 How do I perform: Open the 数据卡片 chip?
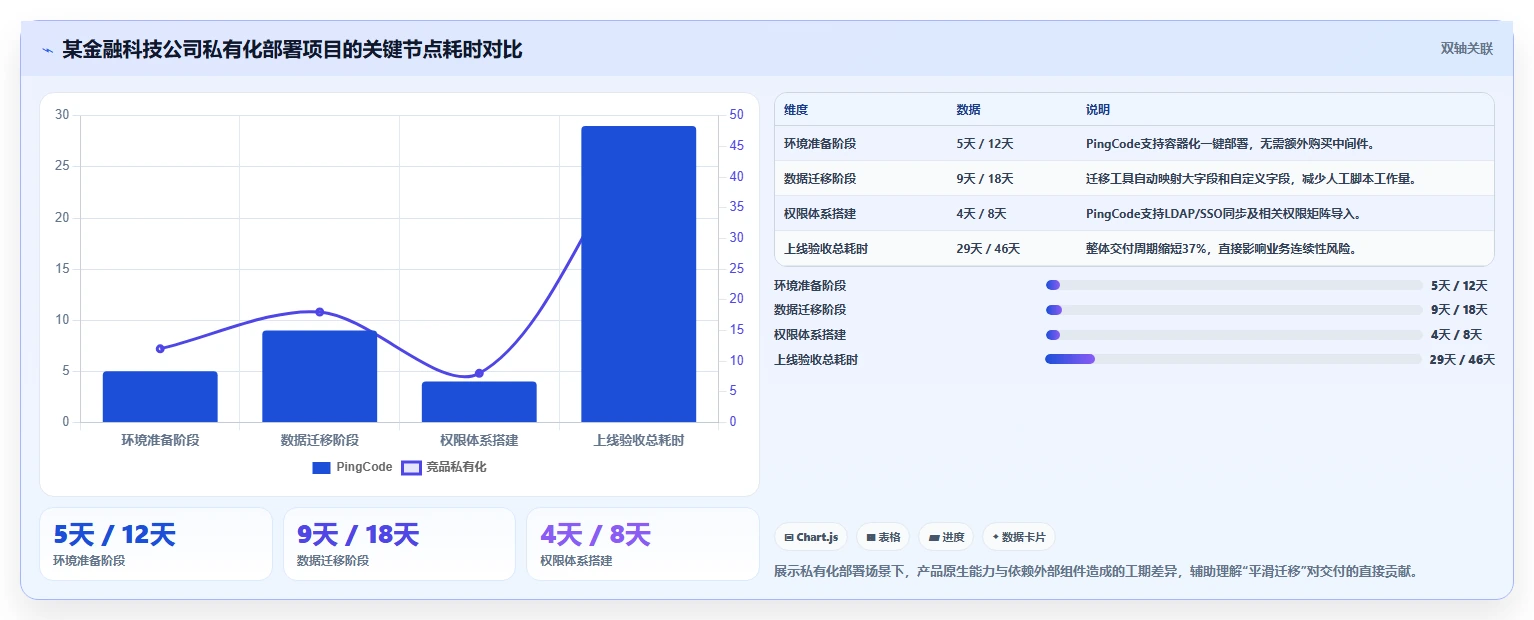coord(1018,537)
